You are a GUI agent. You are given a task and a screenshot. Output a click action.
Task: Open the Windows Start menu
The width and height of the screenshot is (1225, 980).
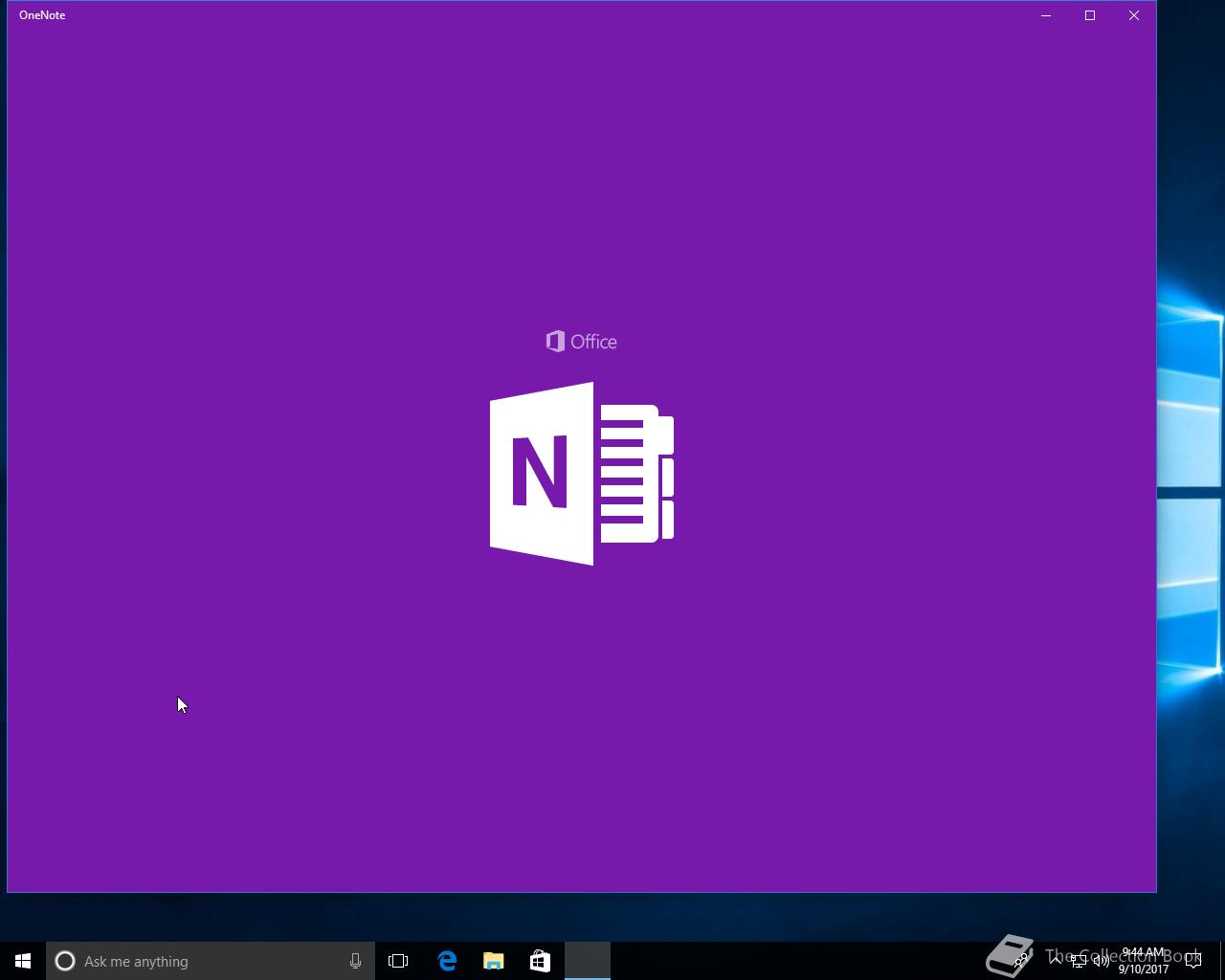click(23, 961)
